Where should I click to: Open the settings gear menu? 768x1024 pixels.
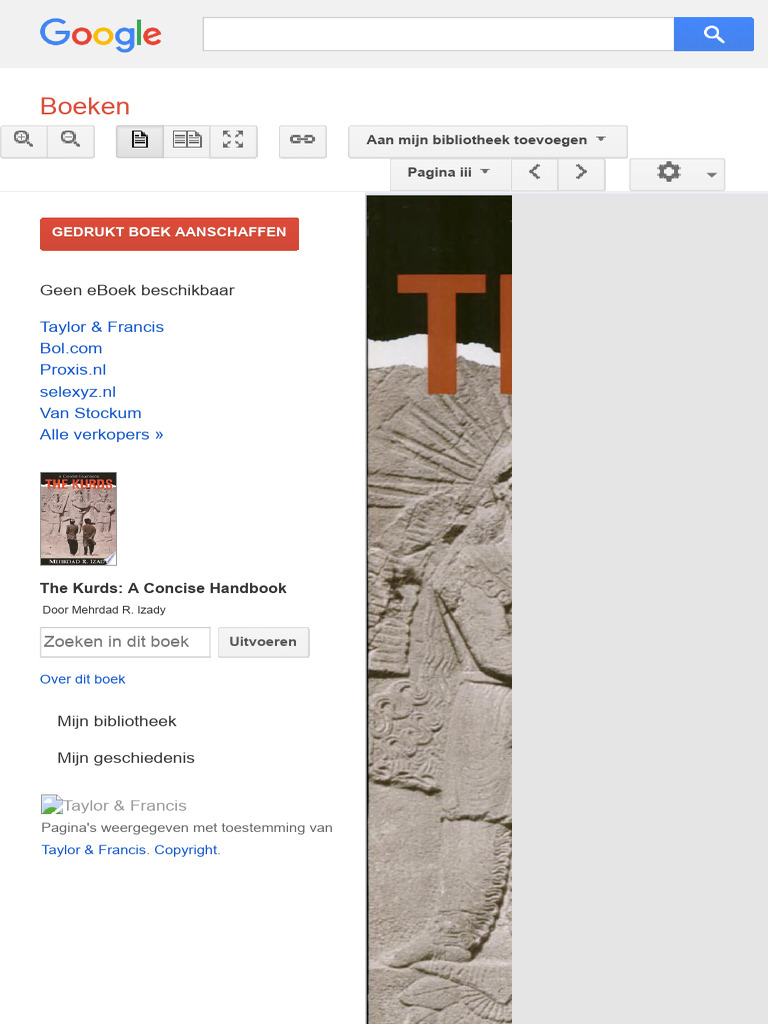tap(677, 174)
